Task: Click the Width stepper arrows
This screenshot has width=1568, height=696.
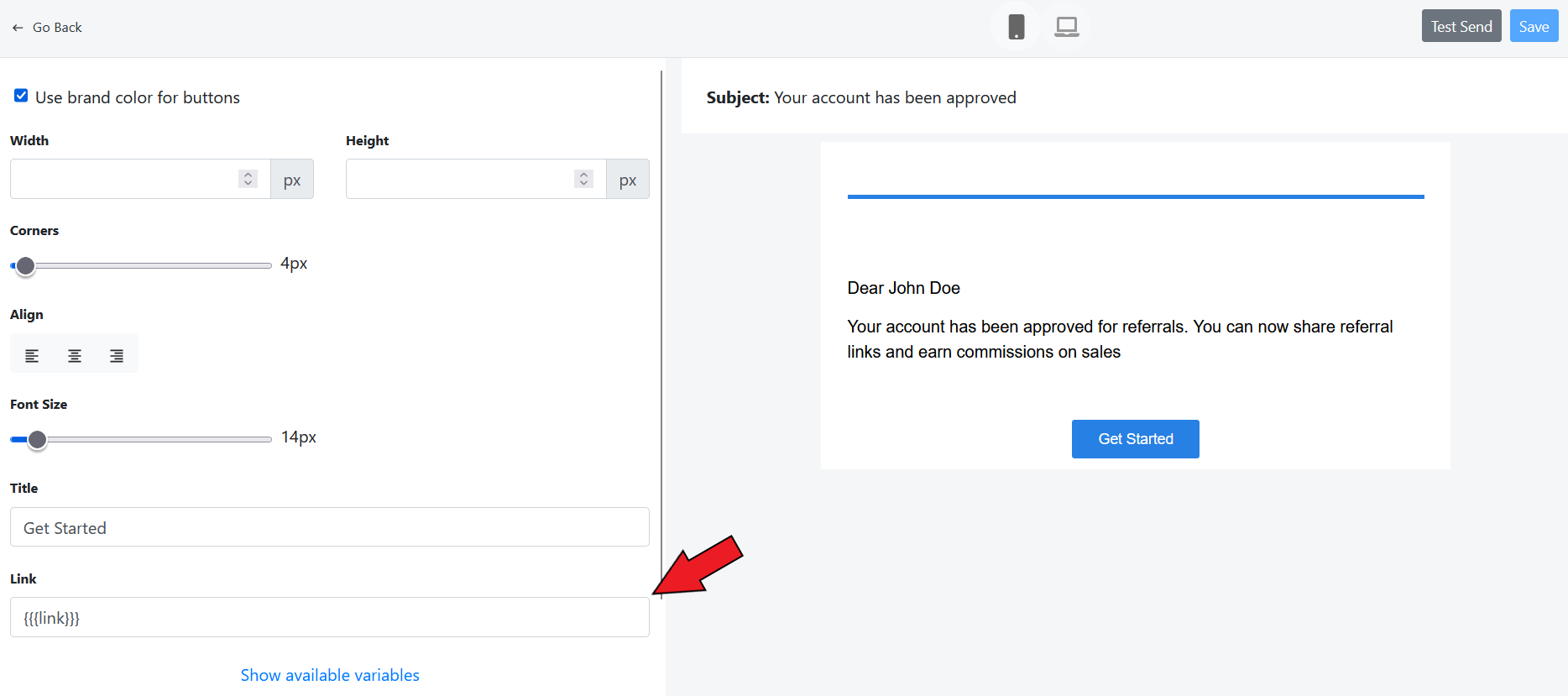Action: (x=248, y=179)
